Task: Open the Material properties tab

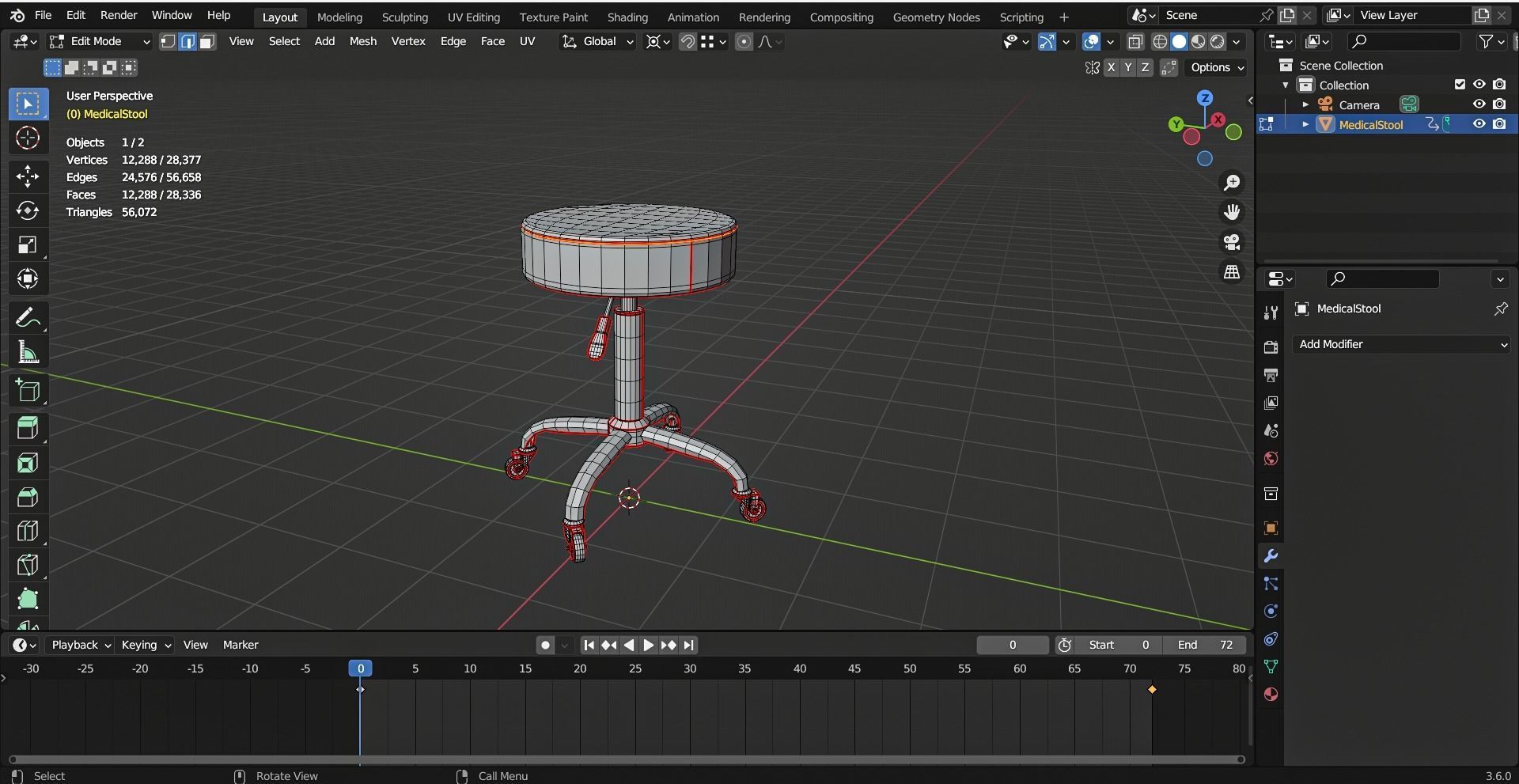Action: pos(1271,695)
